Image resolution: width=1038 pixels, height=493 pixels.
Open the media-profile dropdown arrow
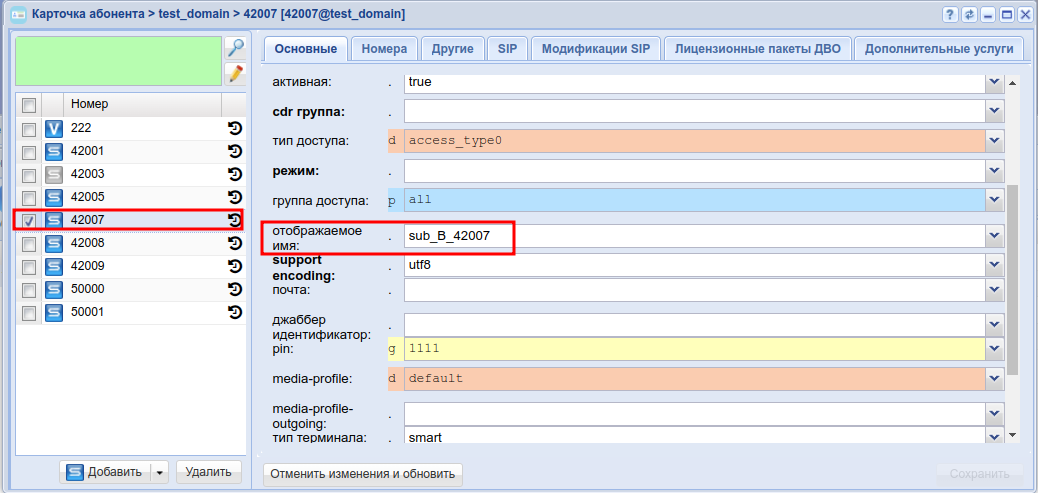[994, 379]
